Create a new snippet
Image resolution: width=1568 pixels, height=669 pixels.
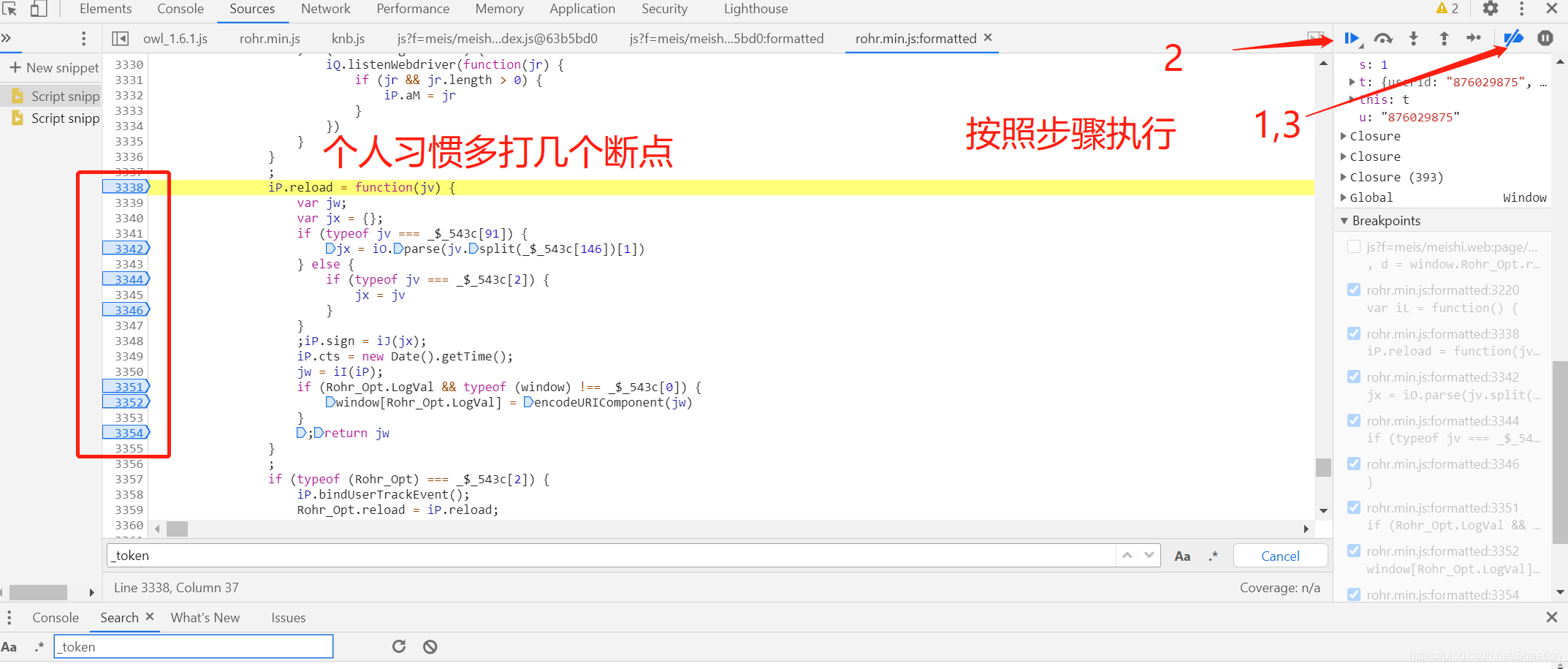(54, 68)
